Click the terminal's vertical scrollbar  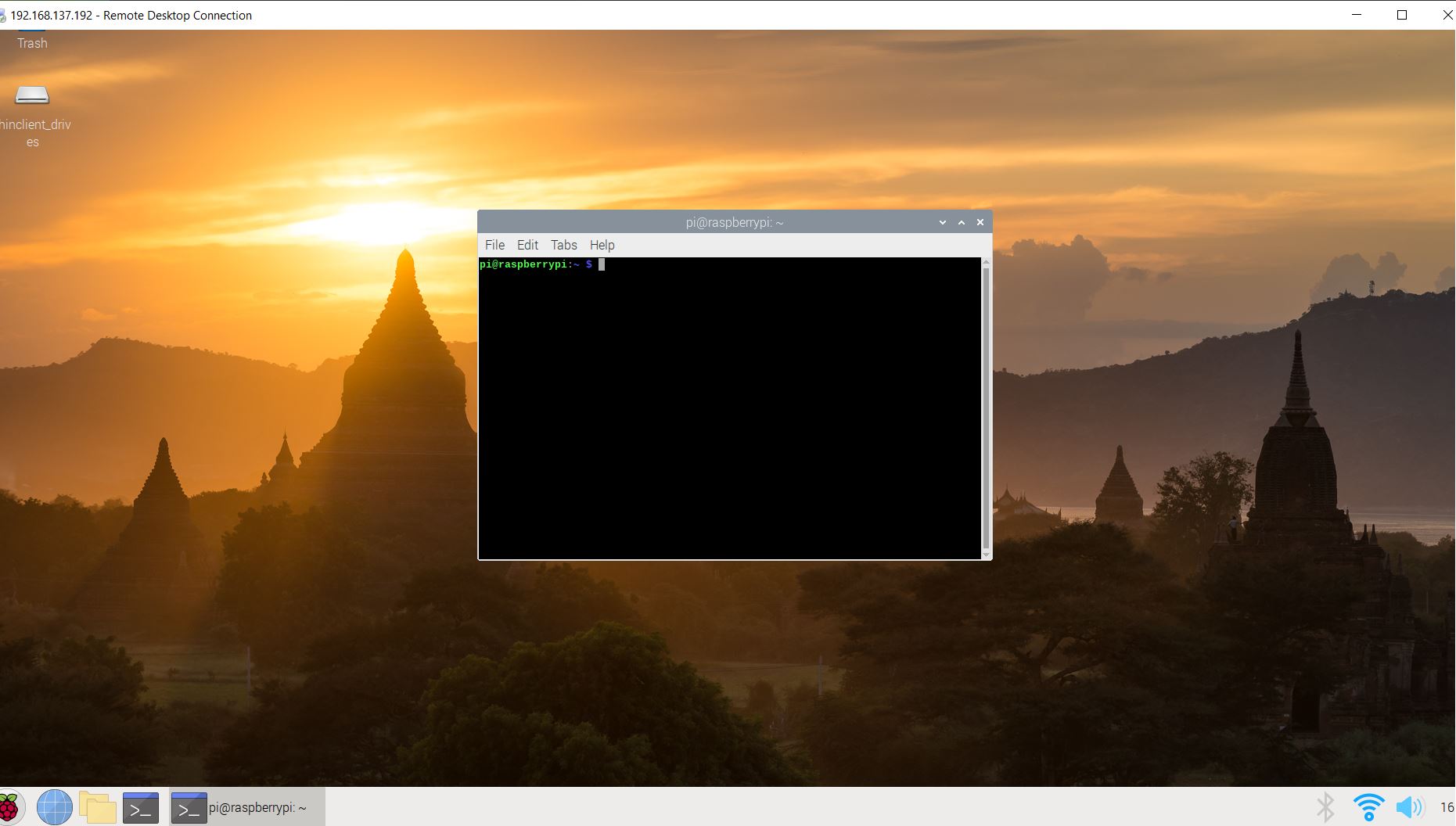[986, 408]
